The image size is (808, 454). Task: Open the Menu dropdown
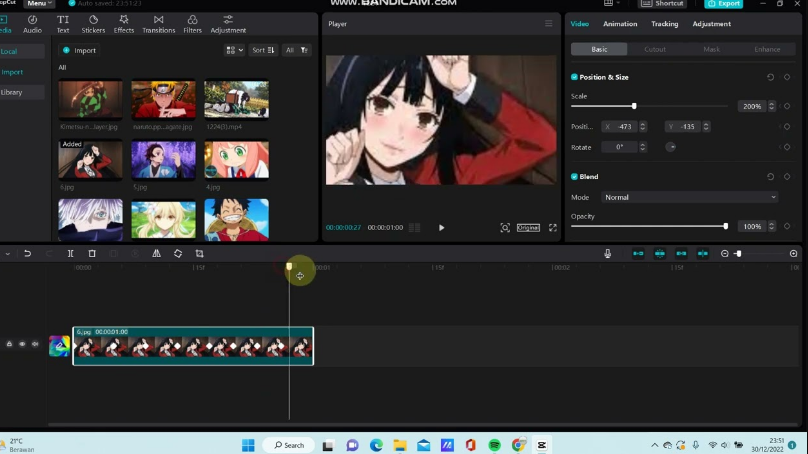click(39, 4)
